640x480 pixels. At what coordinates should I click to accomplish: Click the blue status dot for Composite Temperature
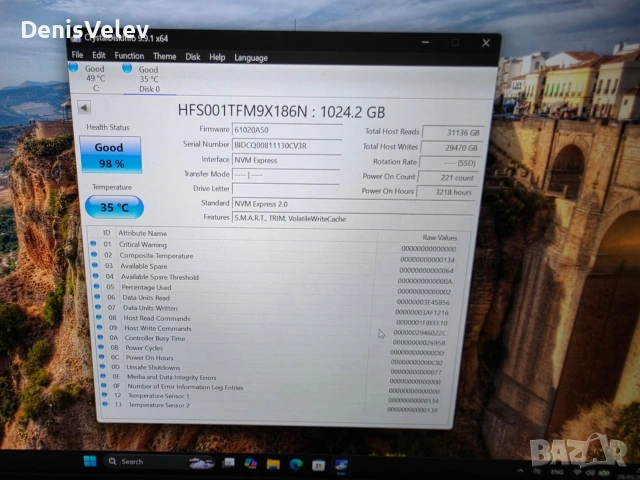pos(94,254)
